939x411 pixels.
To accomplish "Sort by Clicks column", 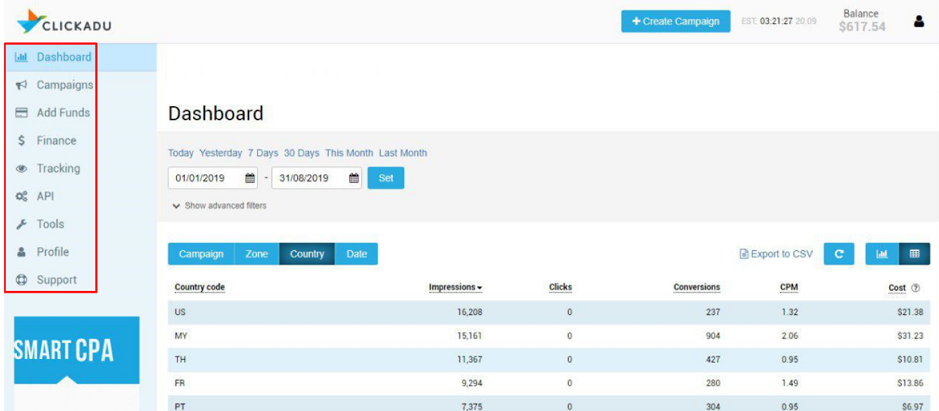I will pos(561,288).
